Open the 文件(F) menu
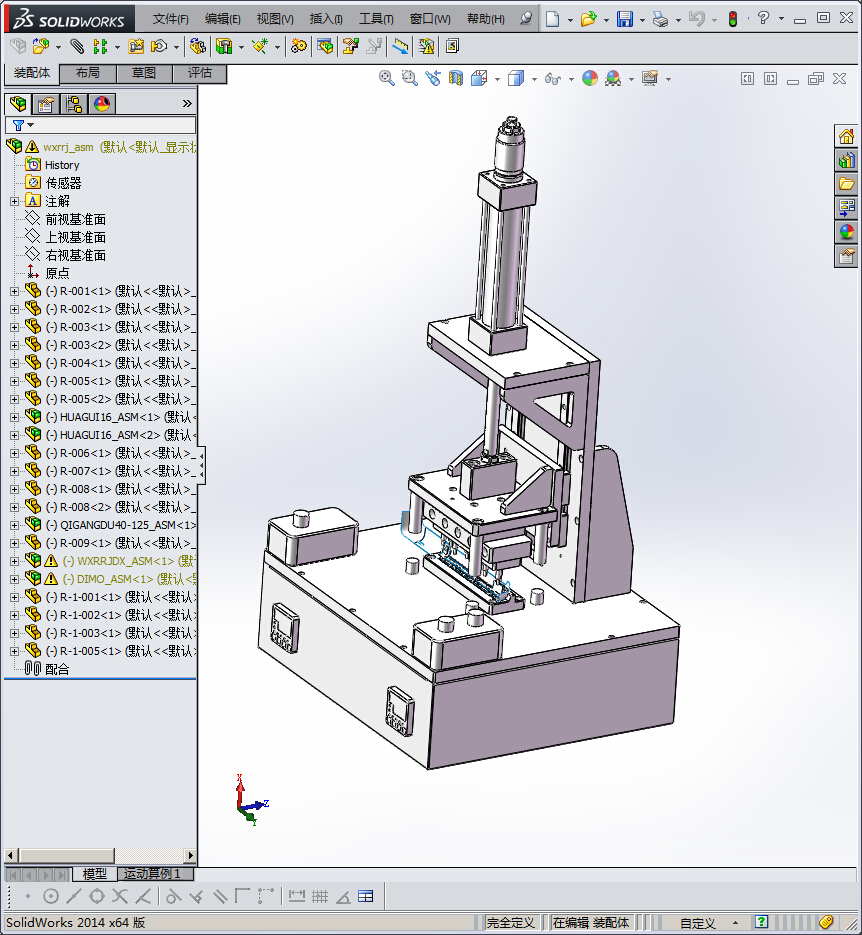This screenshot has height=935, width=862. point(170,19)
